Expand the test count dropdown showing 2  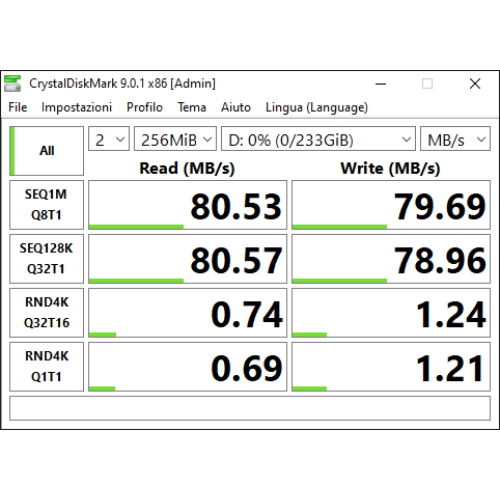(109, 139)
